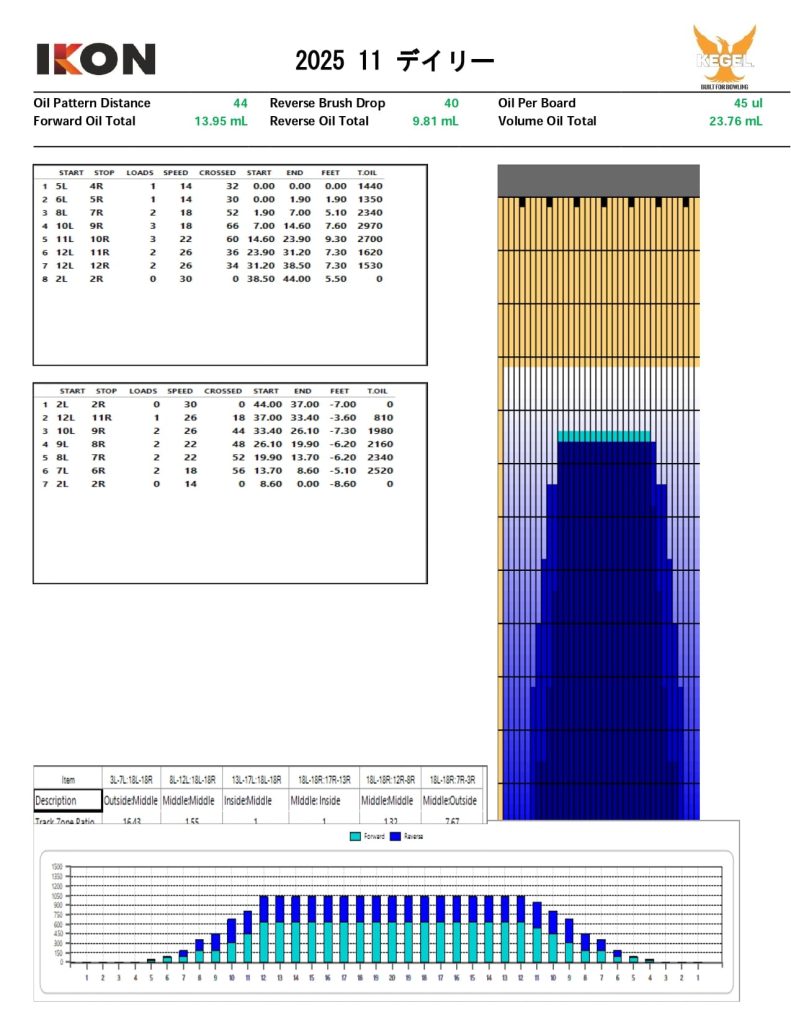Viewport: 791px width, 1024px height.
Task: Select the Description cell in zone table
Action: coord(68,801)
